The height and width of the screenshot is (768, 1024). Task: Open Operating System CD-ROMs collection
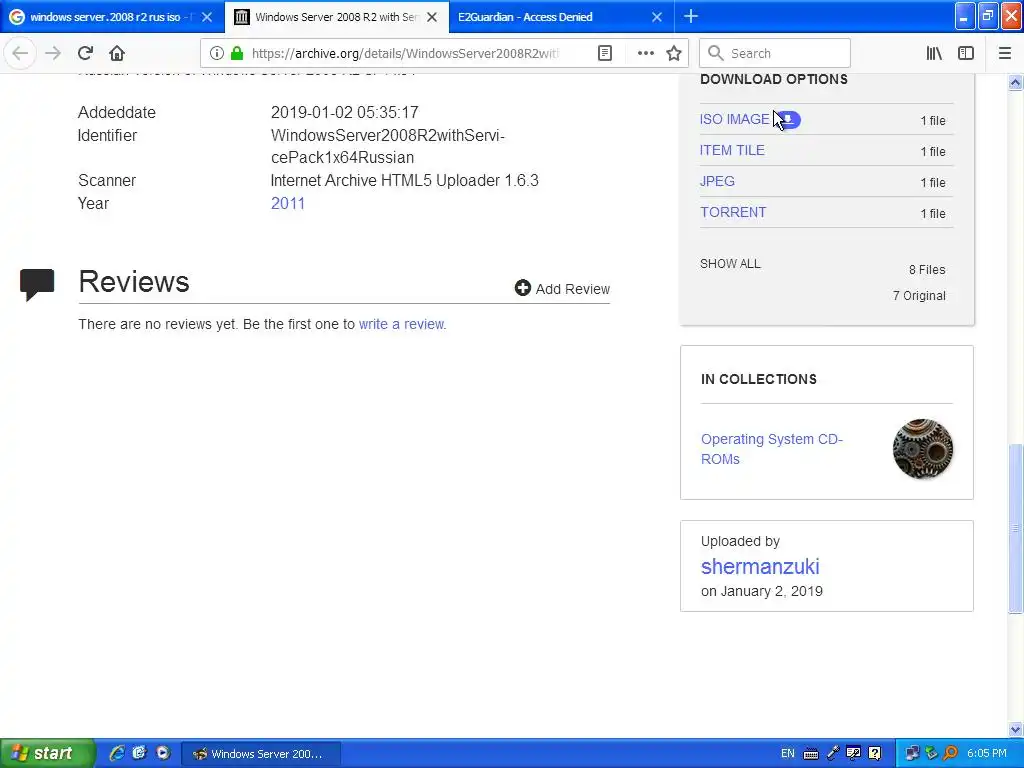(x=772, y=449)
